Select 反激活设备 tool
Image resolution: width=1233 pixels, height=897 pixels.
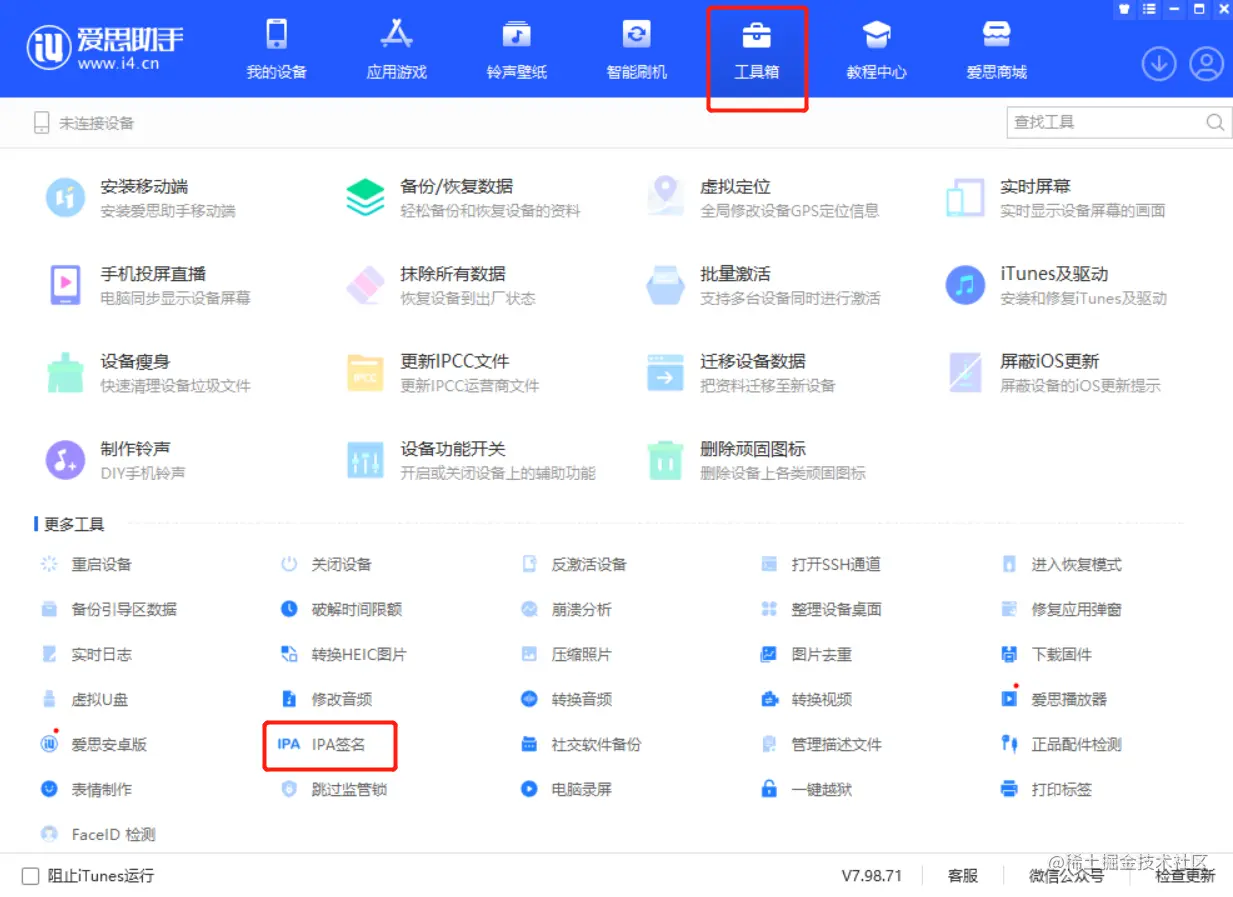click(x=574, y=564)
